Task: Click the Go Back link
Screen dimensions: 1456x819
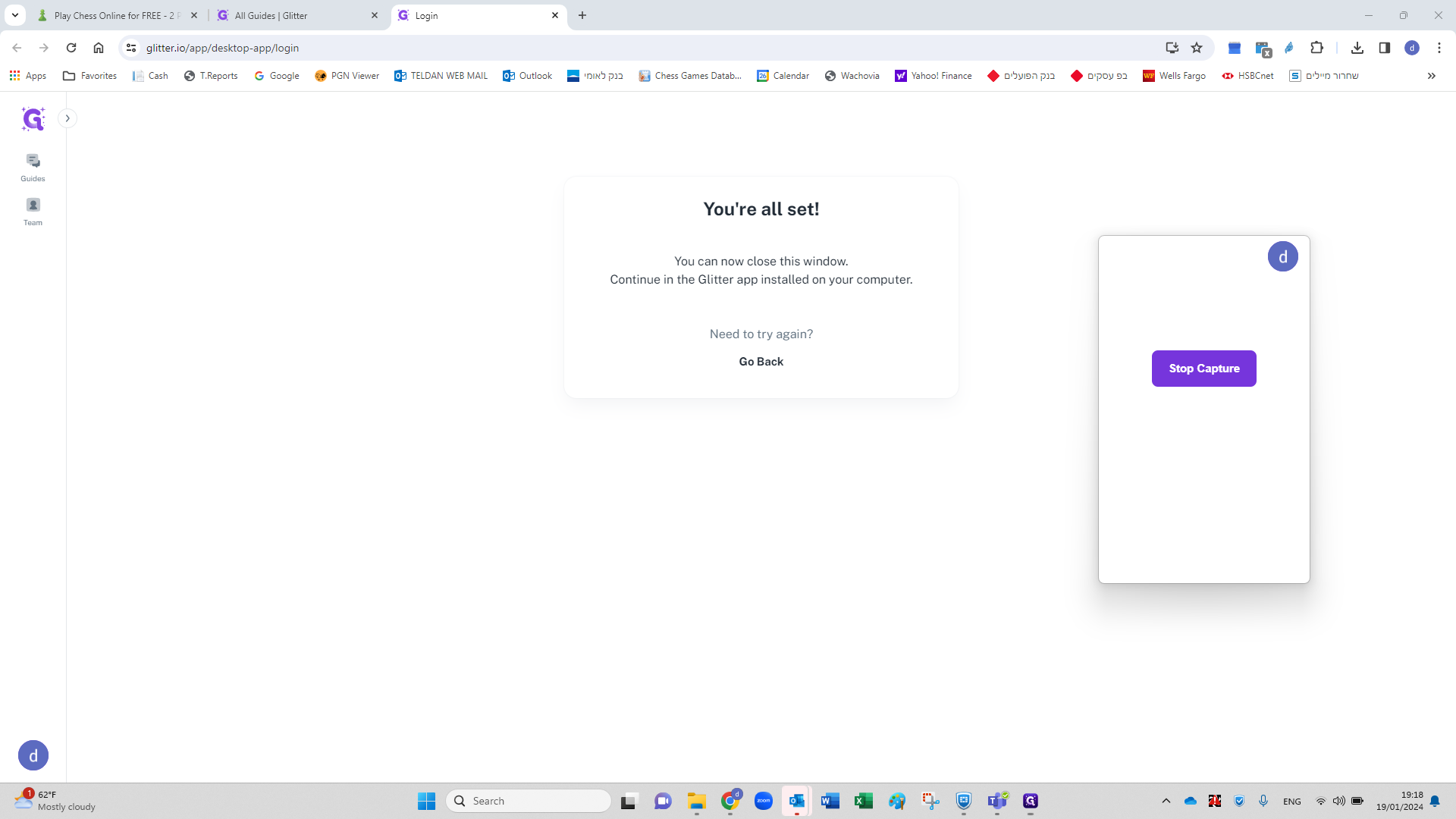Action: click(761, 362)
